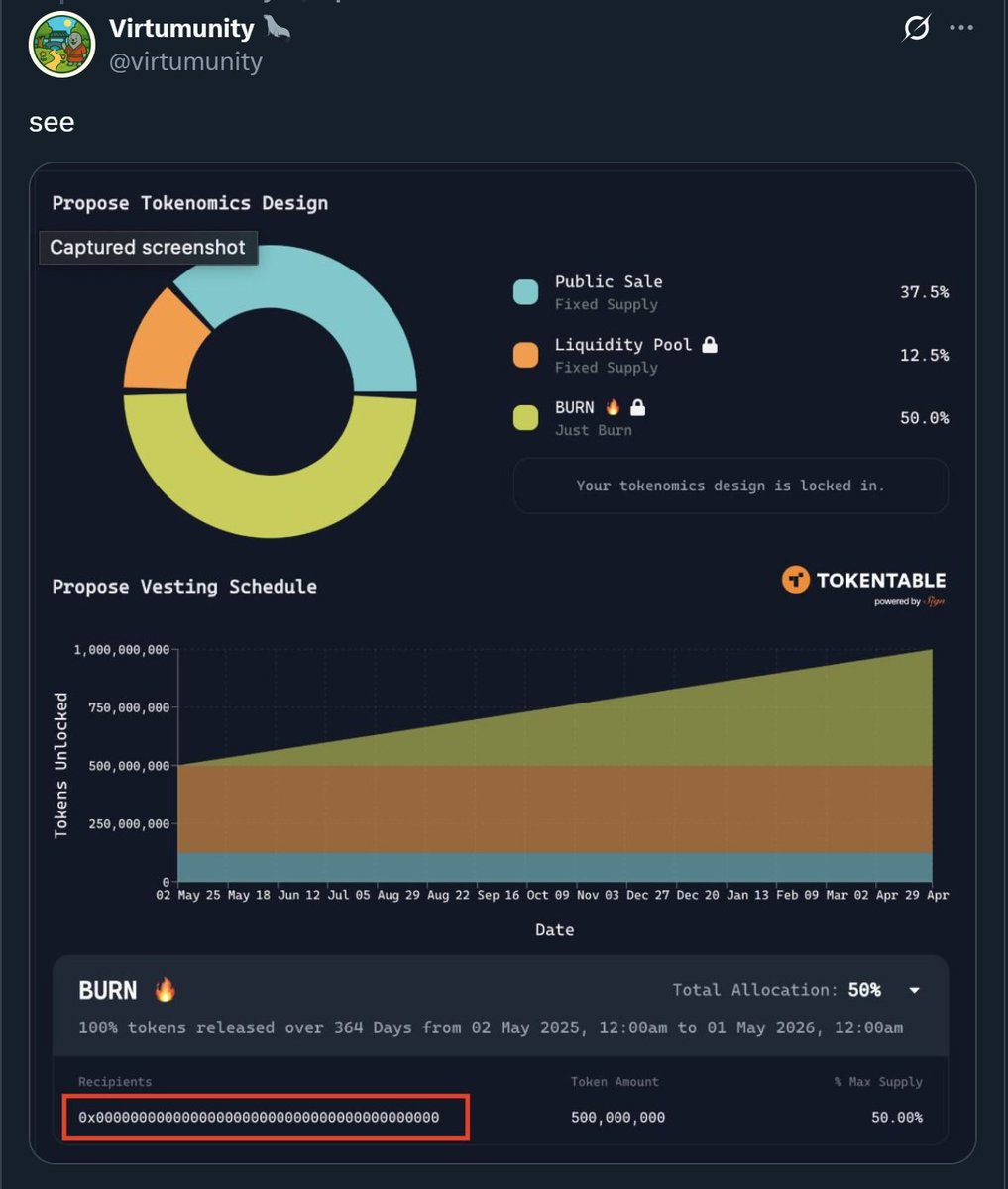Click the teal Public Sale chart band
The image size is (1008, 1189).
click(x=555, y=867)
